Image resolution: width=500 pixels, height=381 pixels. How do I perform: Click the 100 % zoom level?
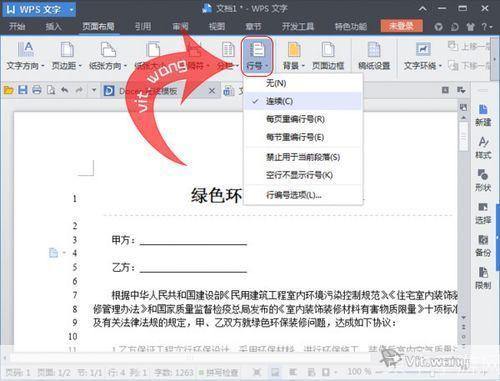pyautogui.click(x=359, y=371)
